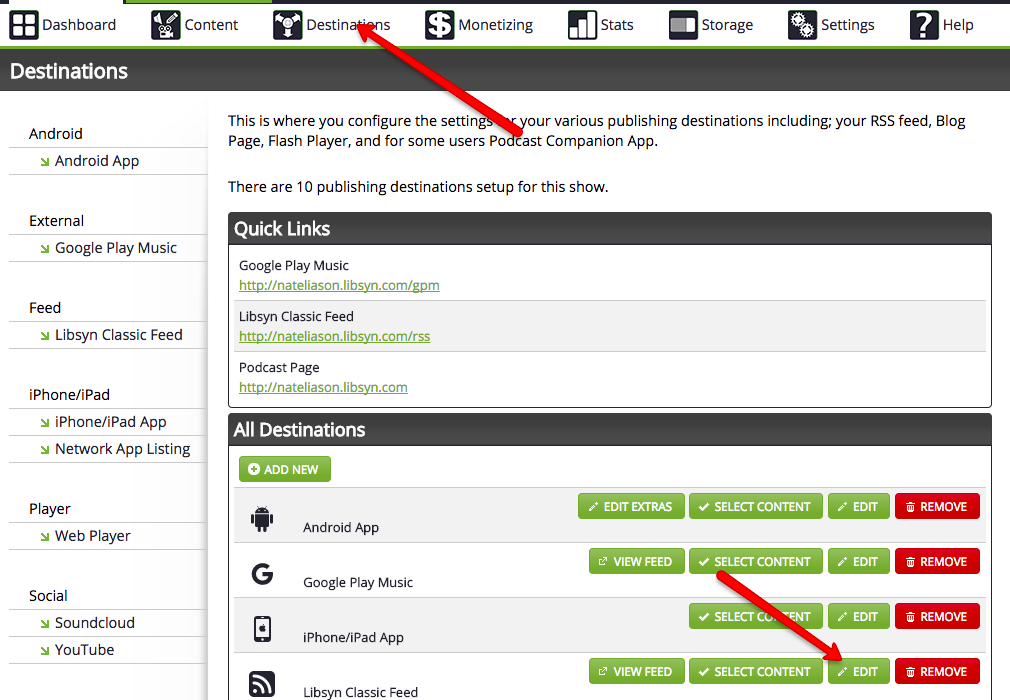
Task: Click the Help question mark icon
Action: tap(924, 25)
